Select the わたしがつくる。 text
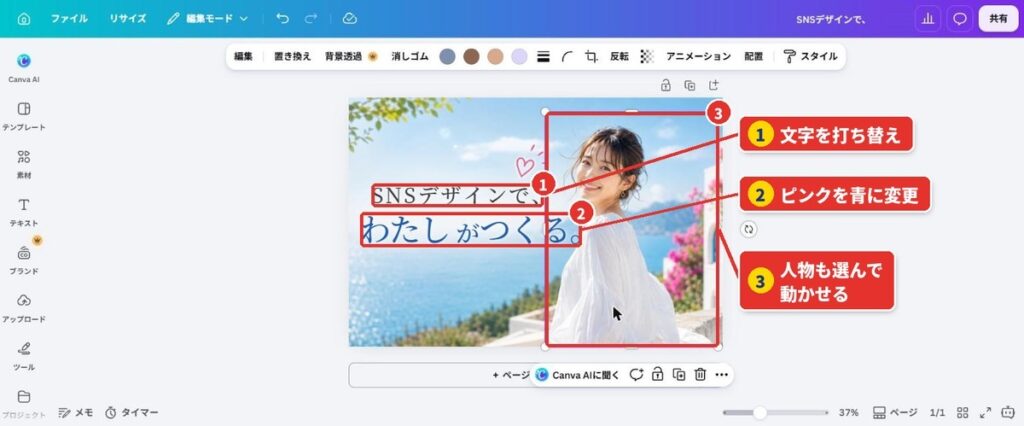1024x426 pixels. [471, 229]
